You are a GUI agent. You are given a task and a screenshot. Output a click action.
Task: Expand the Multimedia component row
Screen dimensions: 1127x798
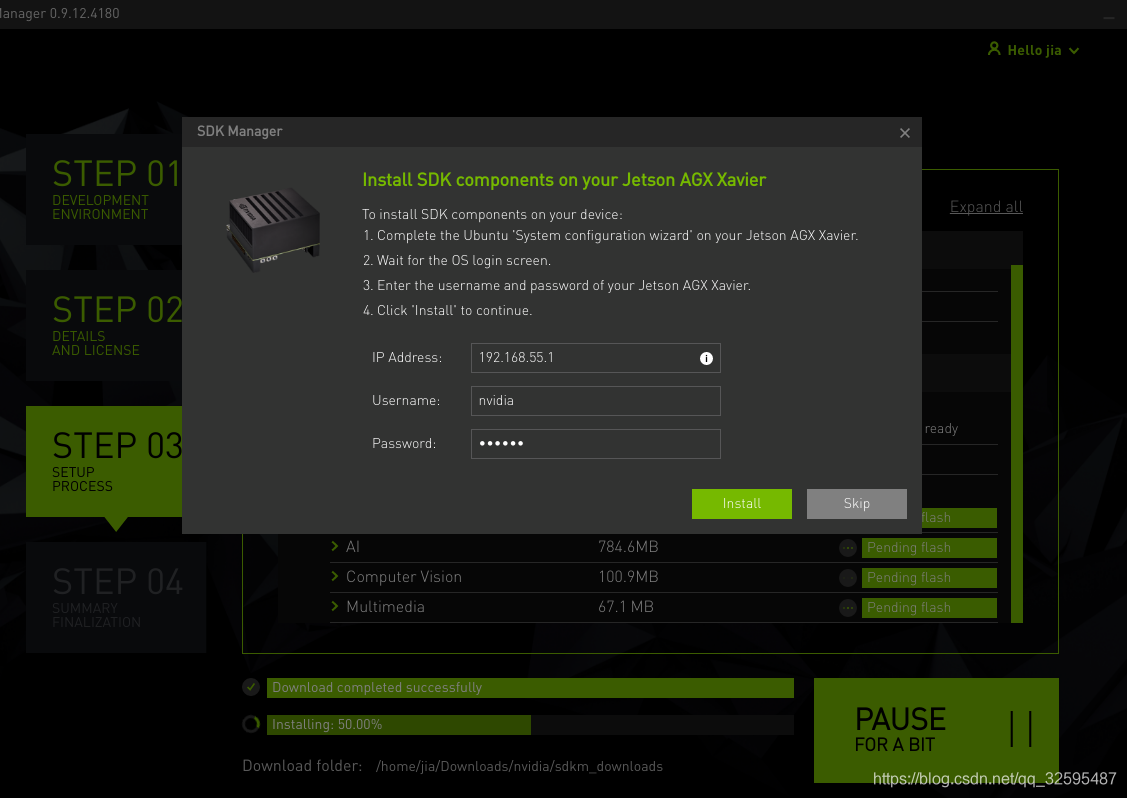334,607
